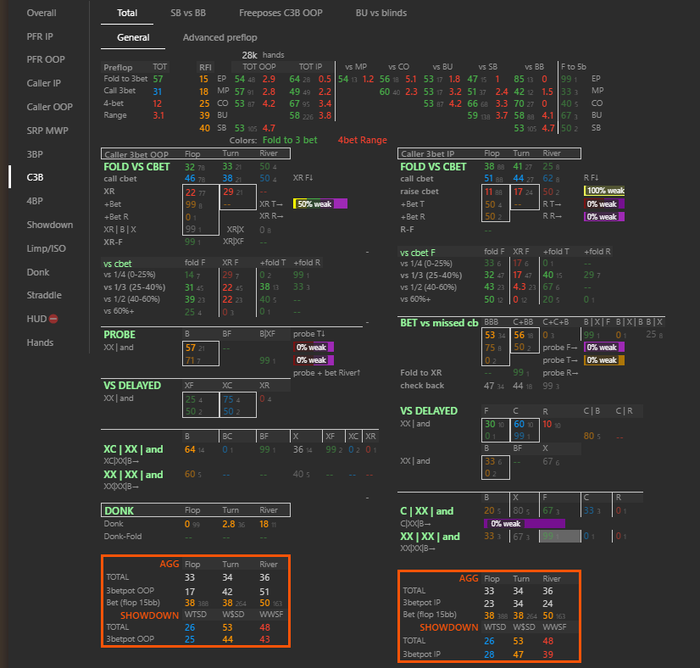This screenshot has height=668, width=700.
Task: Click the XR flop value 22
Action: coord(191,192)
